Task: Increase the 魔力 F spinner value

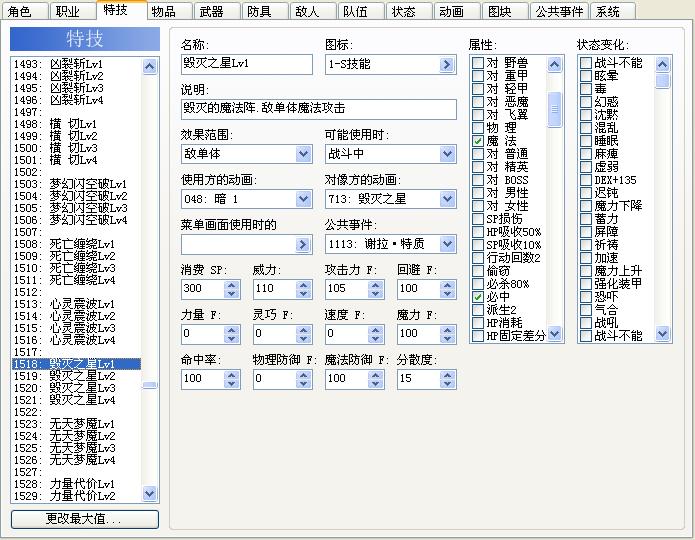Action: [x=448, y=330]
